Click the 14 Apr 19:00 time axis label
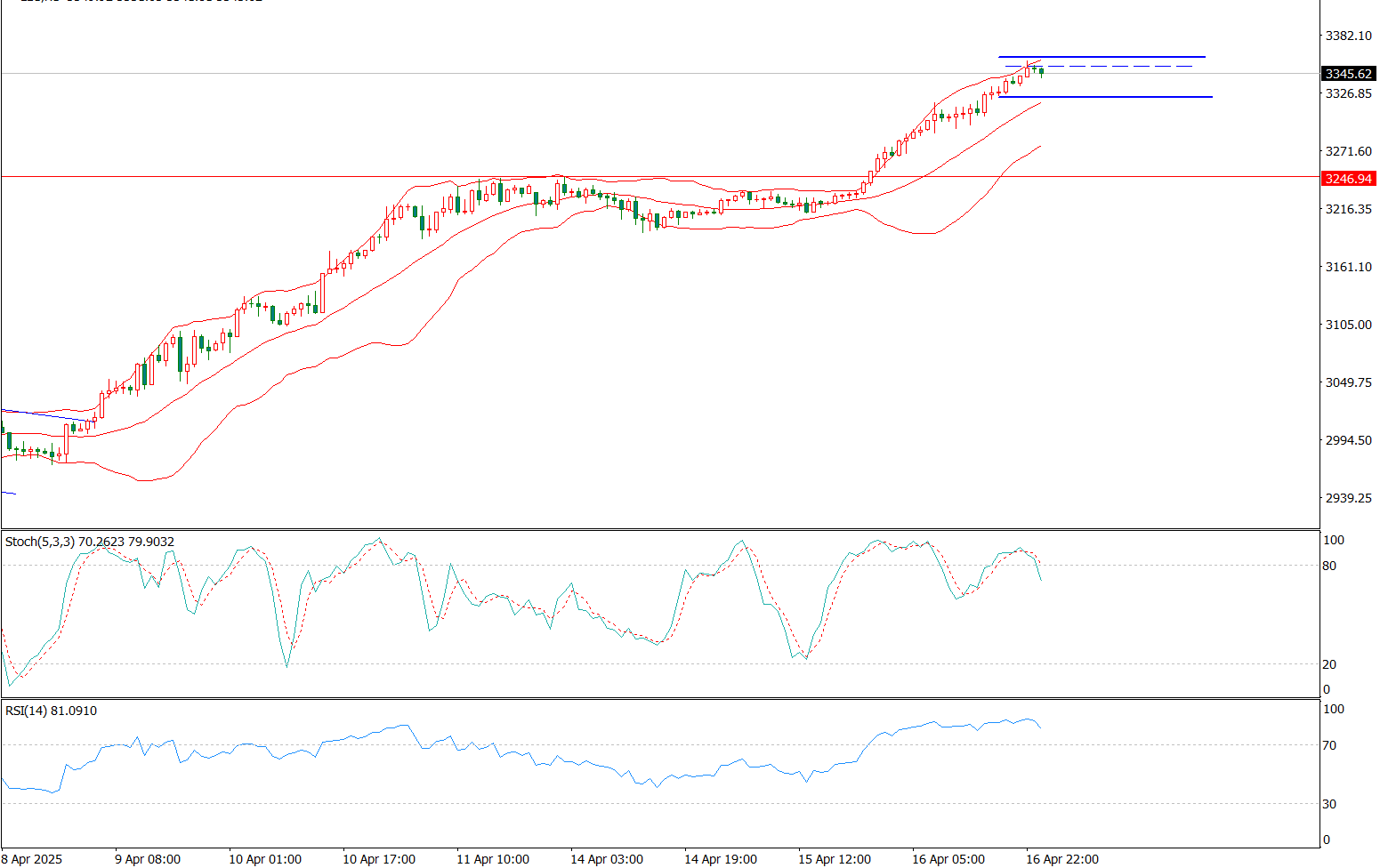The image size is (1380, 868). coord(721,859)
